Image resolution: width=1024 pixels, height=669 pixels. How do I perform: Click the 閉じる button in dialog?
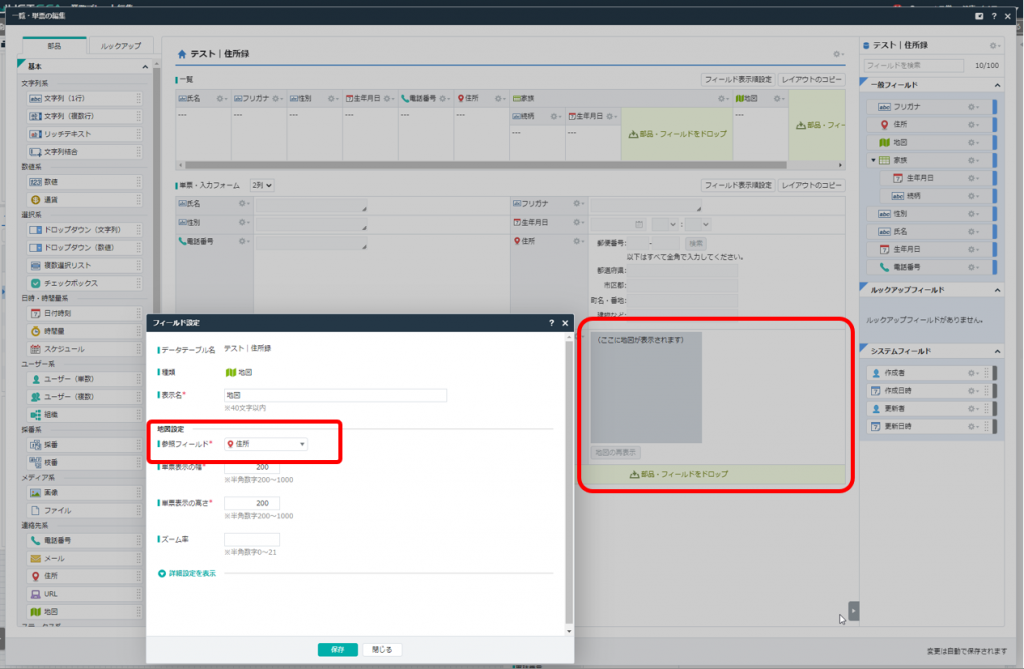click(x=382, y=649)
